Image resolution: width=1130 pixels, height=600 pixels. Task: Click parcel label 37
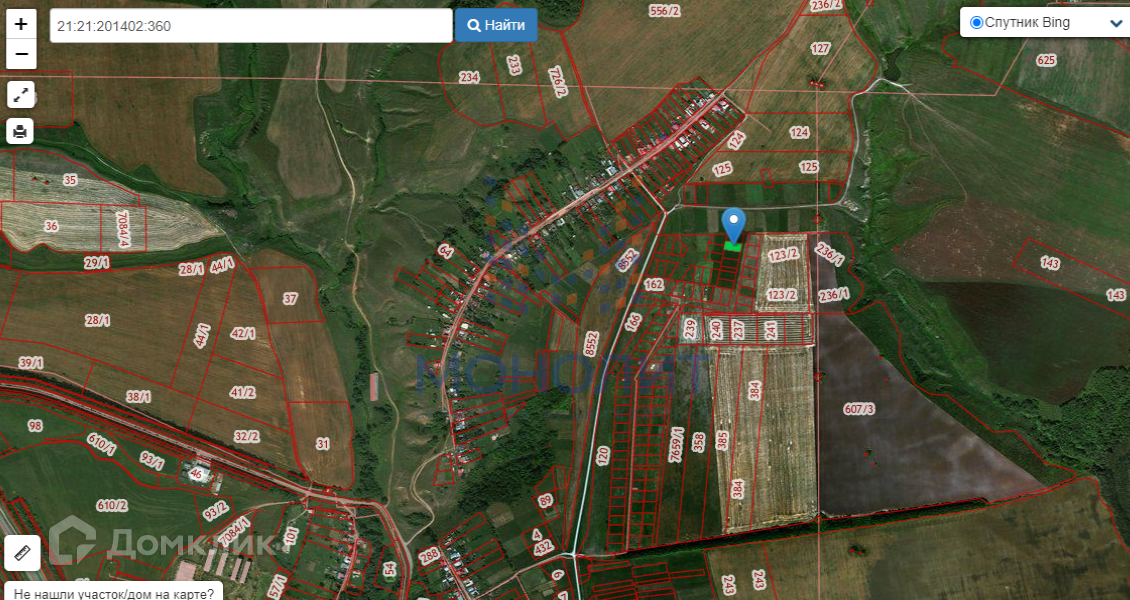(x=290, y=298)
